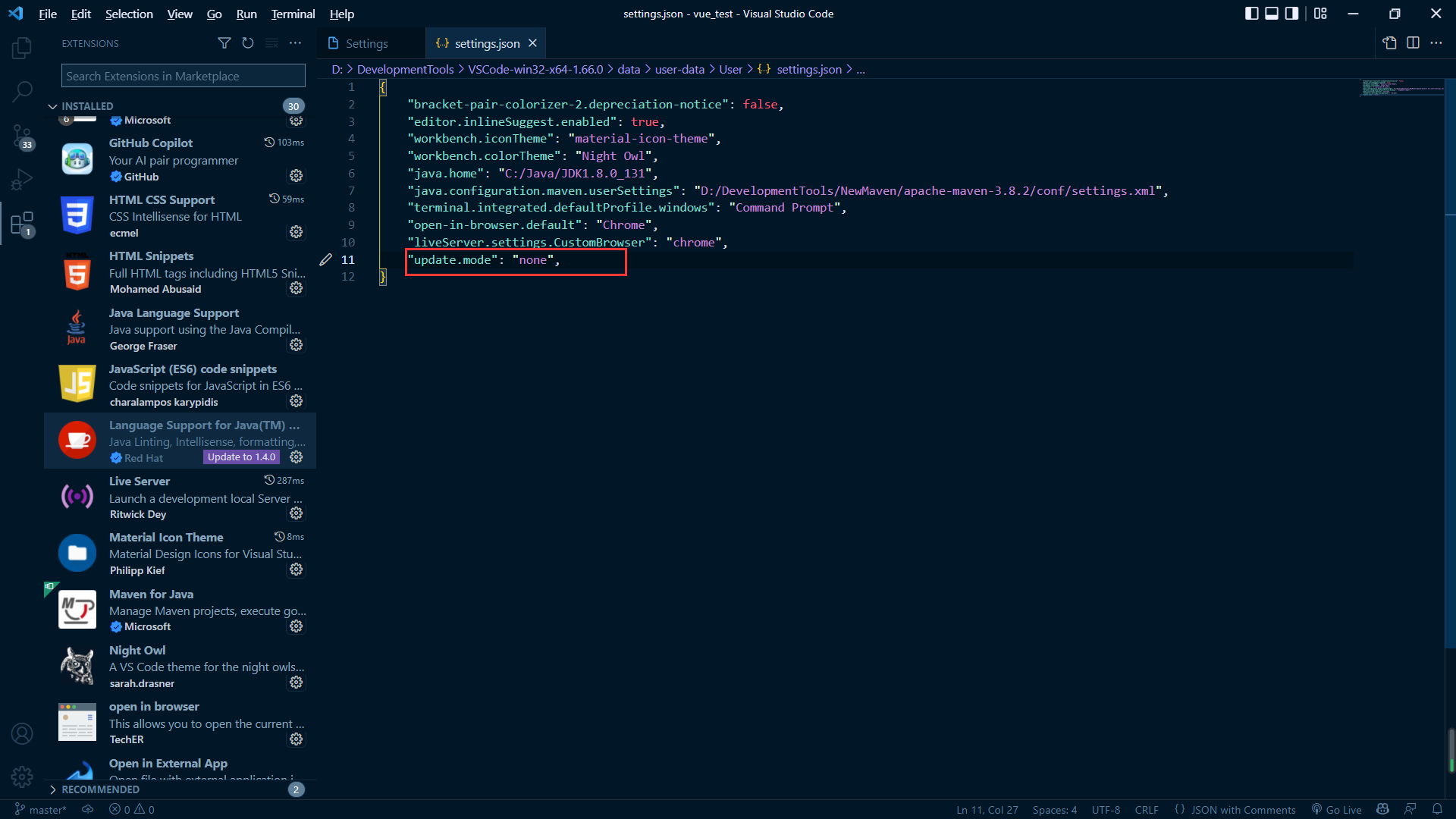
Task: Close the settings.json tab
Action: (532, 43)
